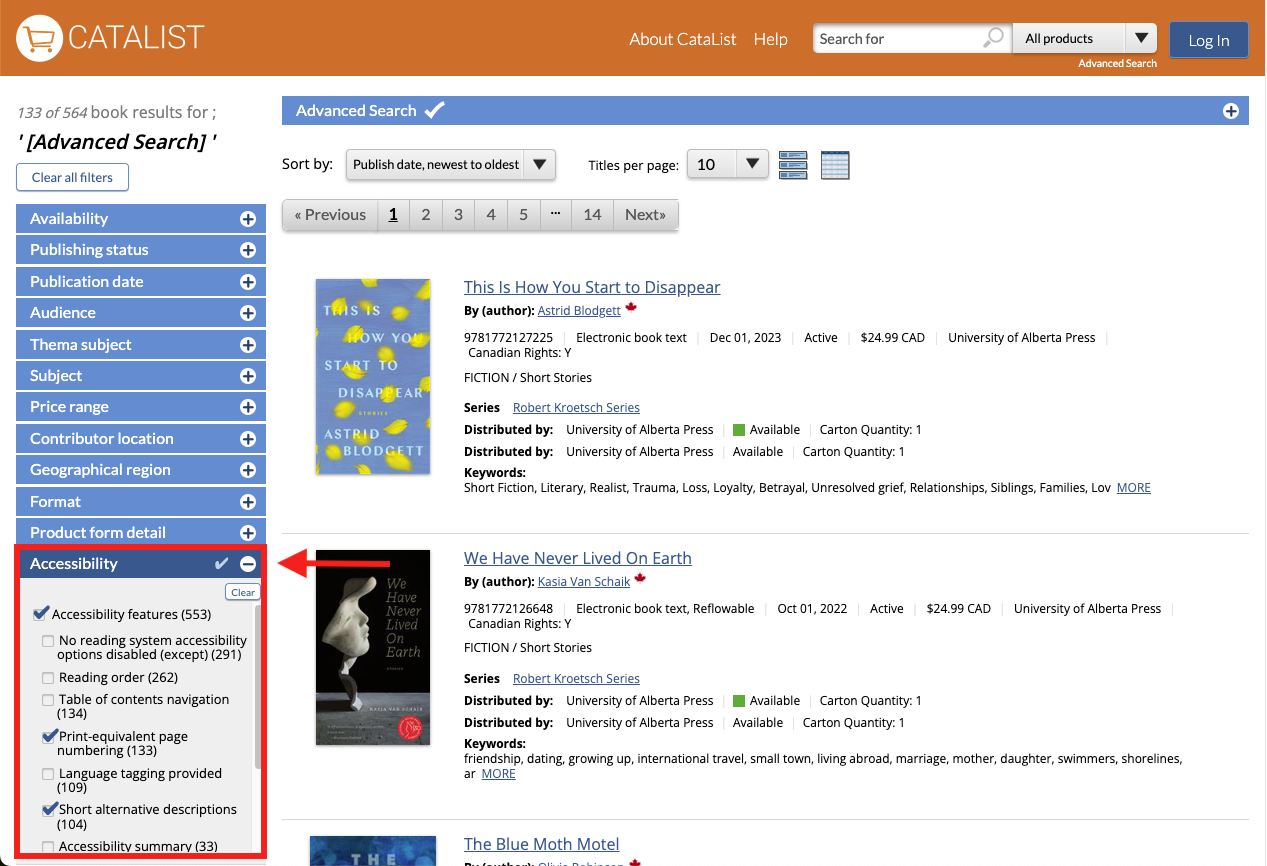Expand the Format filter
Image resolution: width=1267 pixels, height=866 pixels.
tap(141, 502)
